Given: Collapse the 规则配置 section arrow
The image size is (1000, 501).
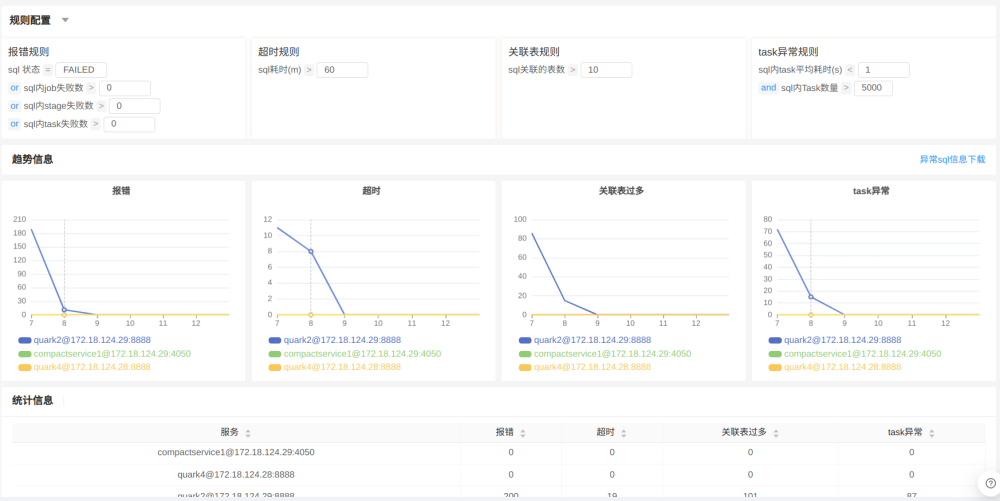Looking at the screenshot, I should [x=65, y=20].
